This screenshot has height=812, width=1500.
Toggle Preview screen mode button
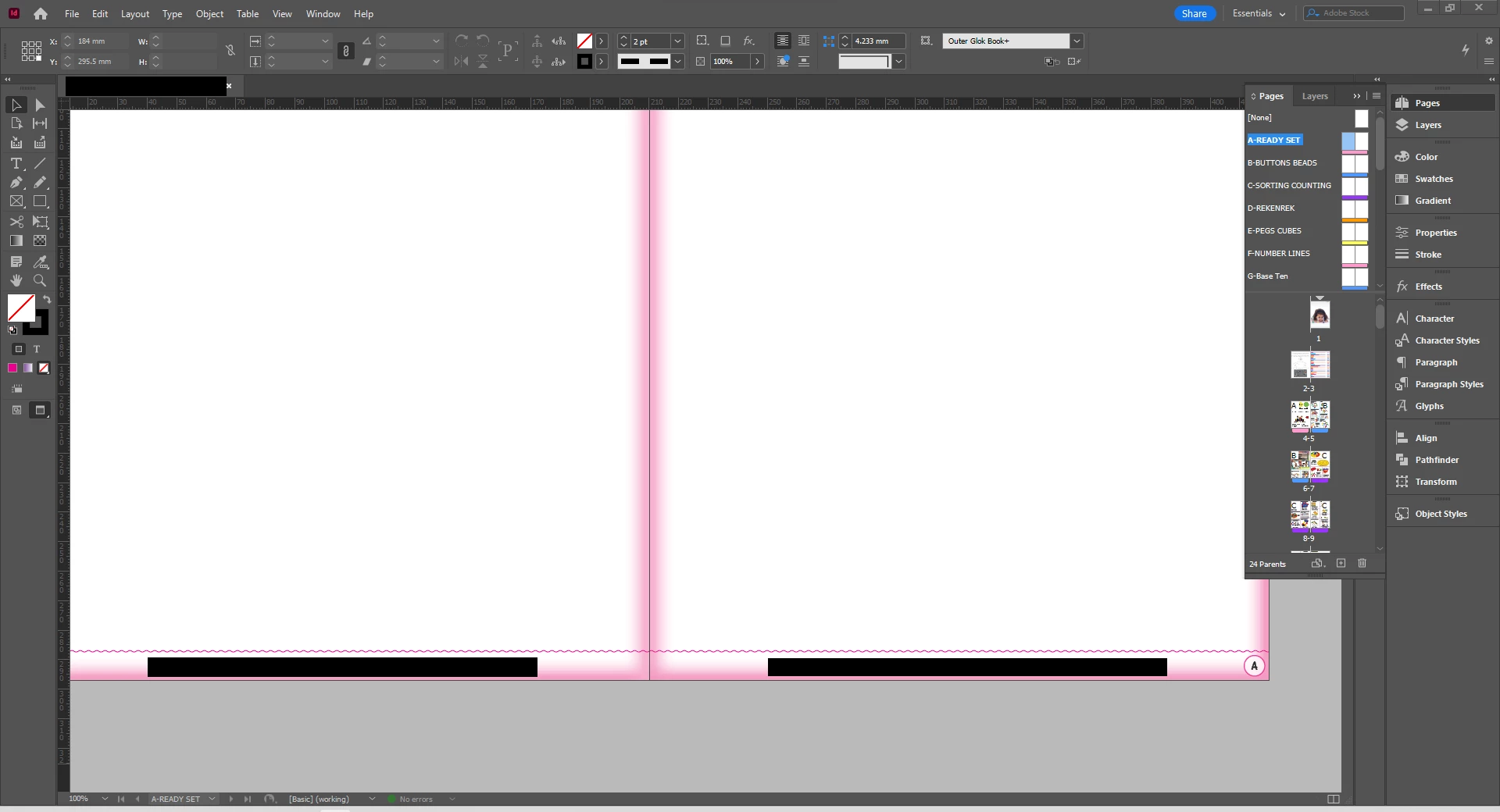(x=40, y=410)
